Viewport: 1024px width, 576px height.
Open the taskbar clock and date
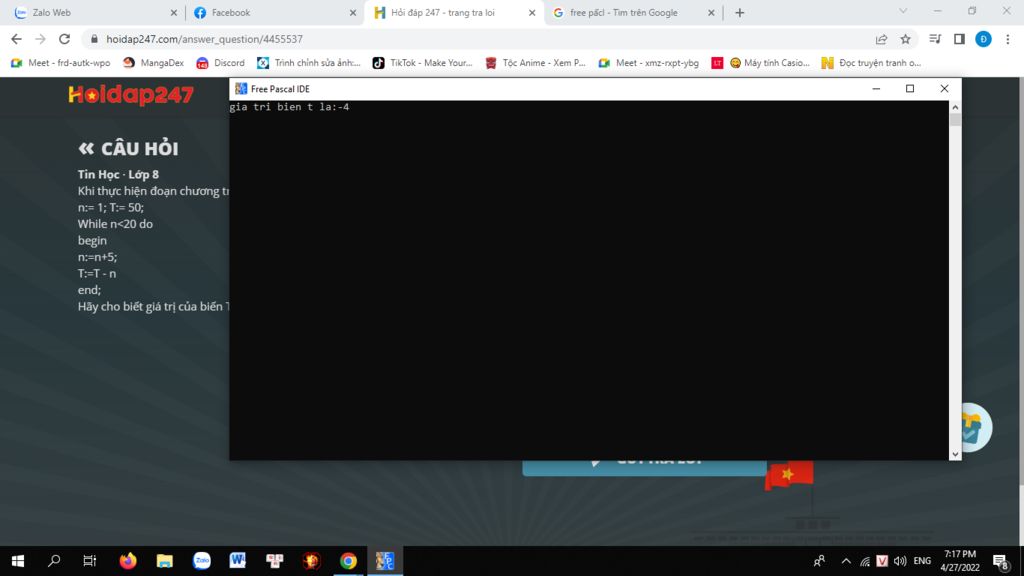click(x=960, y=561)
